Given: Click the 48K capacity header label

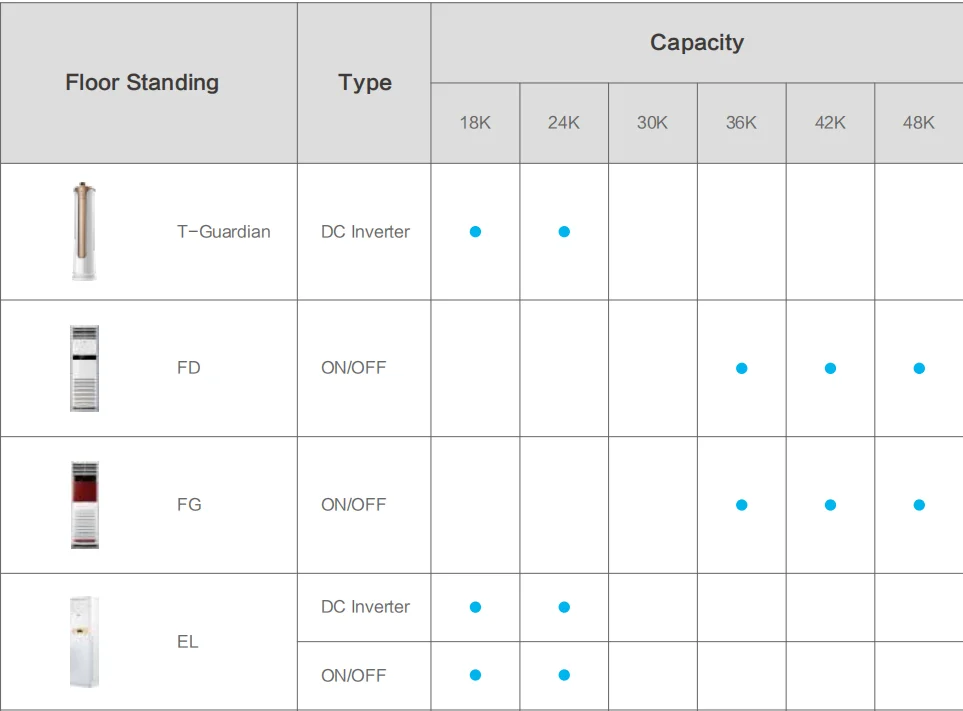Looking at the screenshot, I should pyautogui.click(x=918, y=123).
